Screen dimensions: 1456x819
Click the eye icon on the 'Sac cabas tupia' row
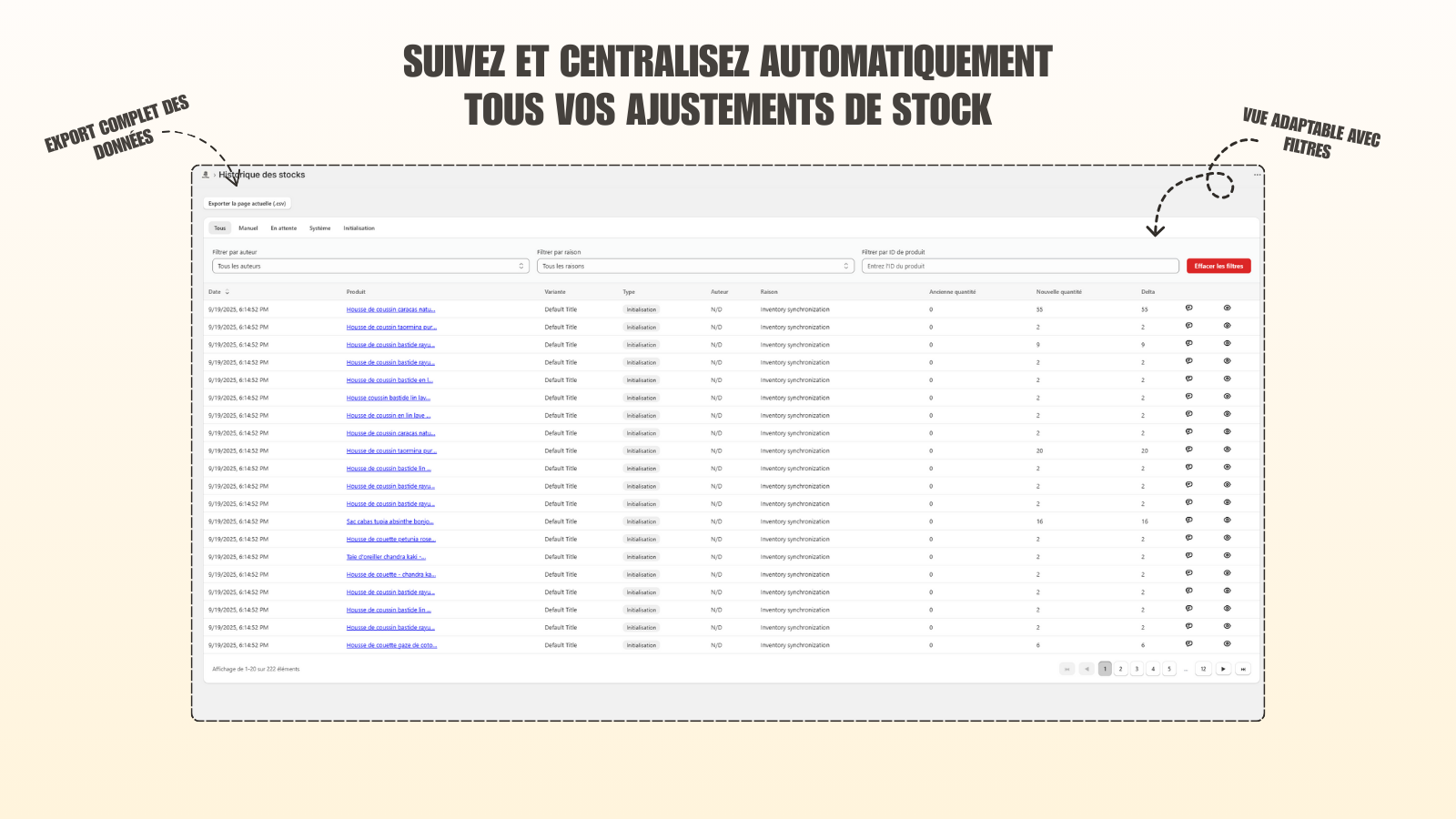pyautogui.click(x=1226, y=521)
